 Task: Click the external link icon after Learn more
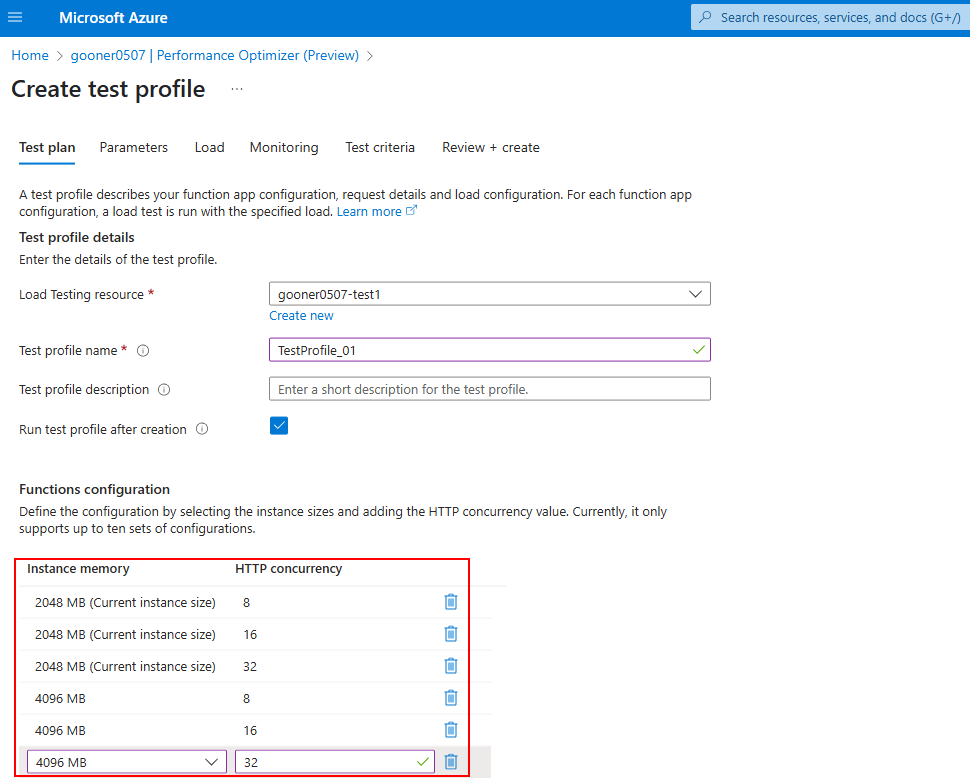pyautogui.click(x=411, y=211)
